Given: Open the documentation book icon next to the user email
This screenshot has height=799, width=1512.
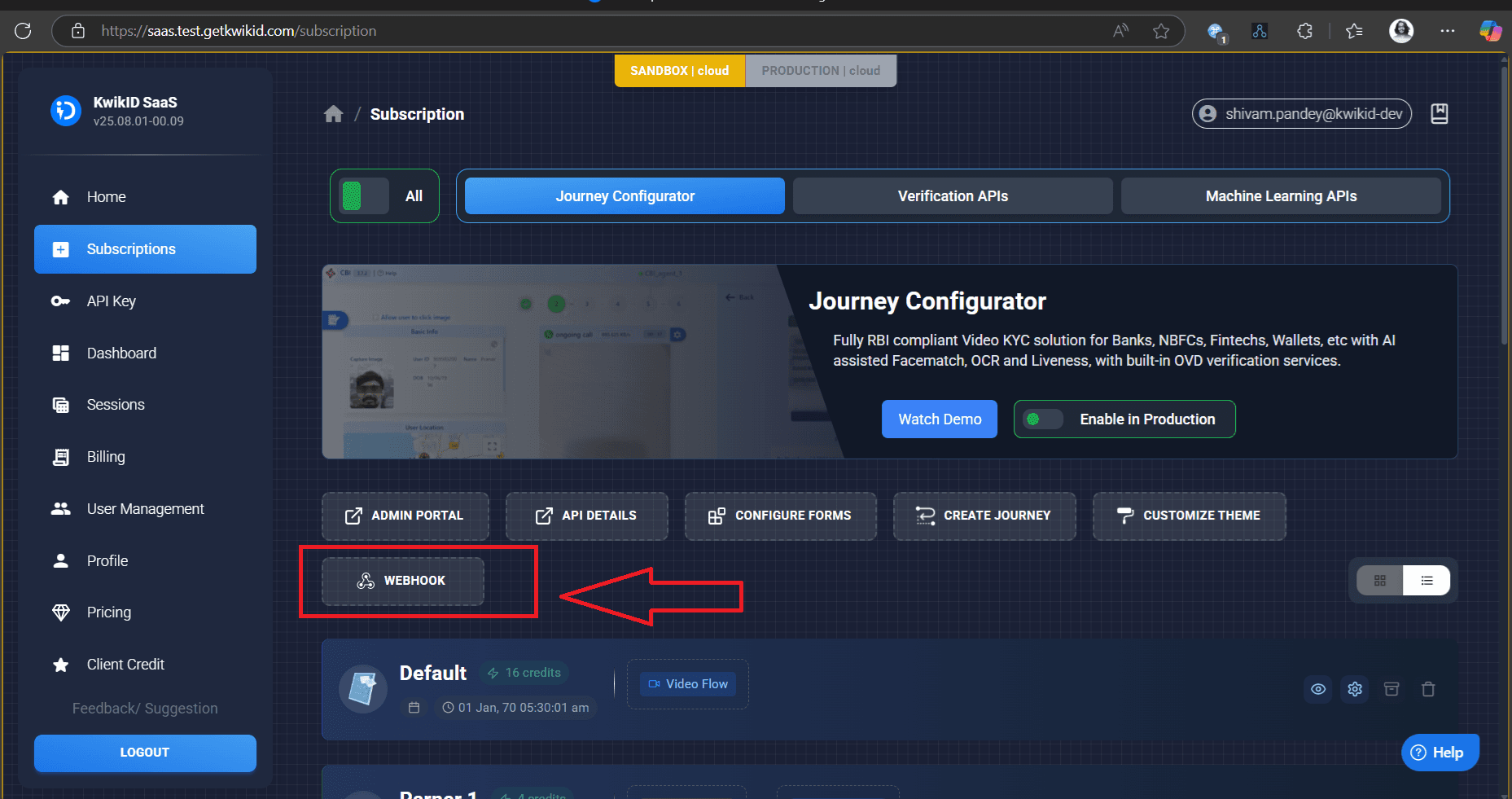Looking at the screenshot, I should [1440, 114].
